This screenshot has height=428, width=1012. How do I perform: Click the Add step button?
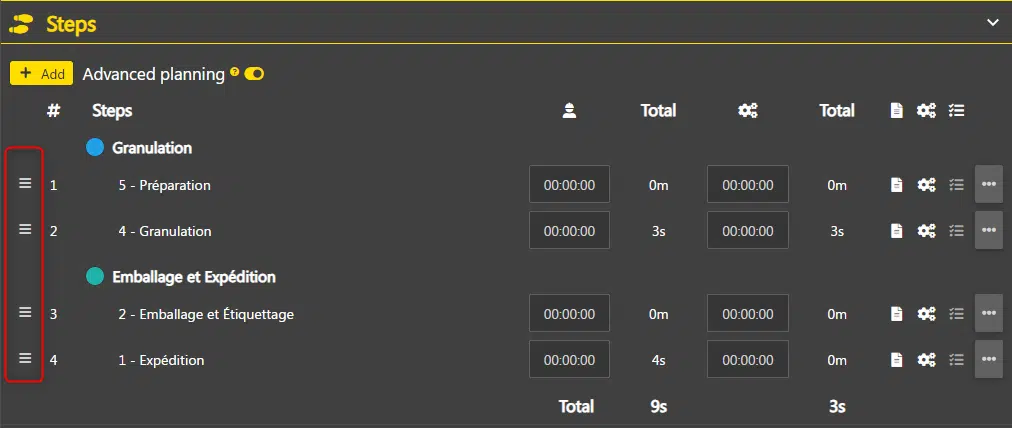coord(41,74)
